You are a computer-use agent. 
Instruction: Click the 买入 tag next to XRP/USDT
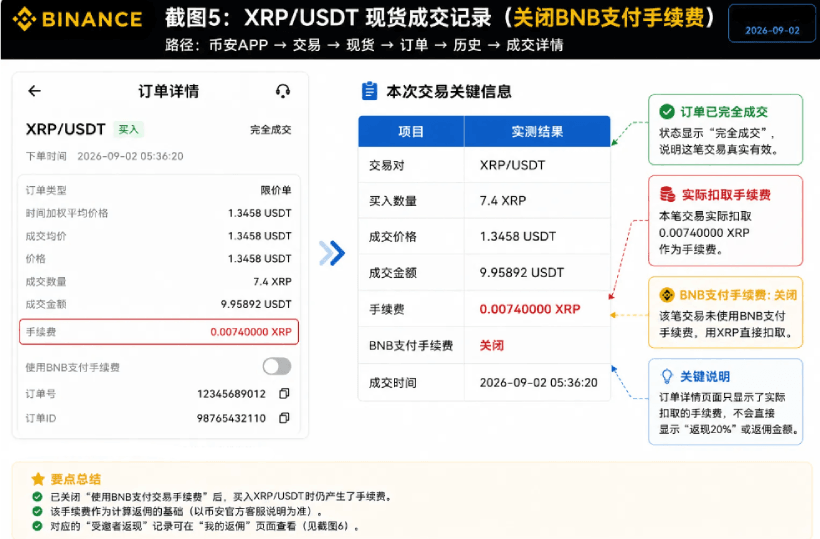pyautogui.click(x=128, y=129)
